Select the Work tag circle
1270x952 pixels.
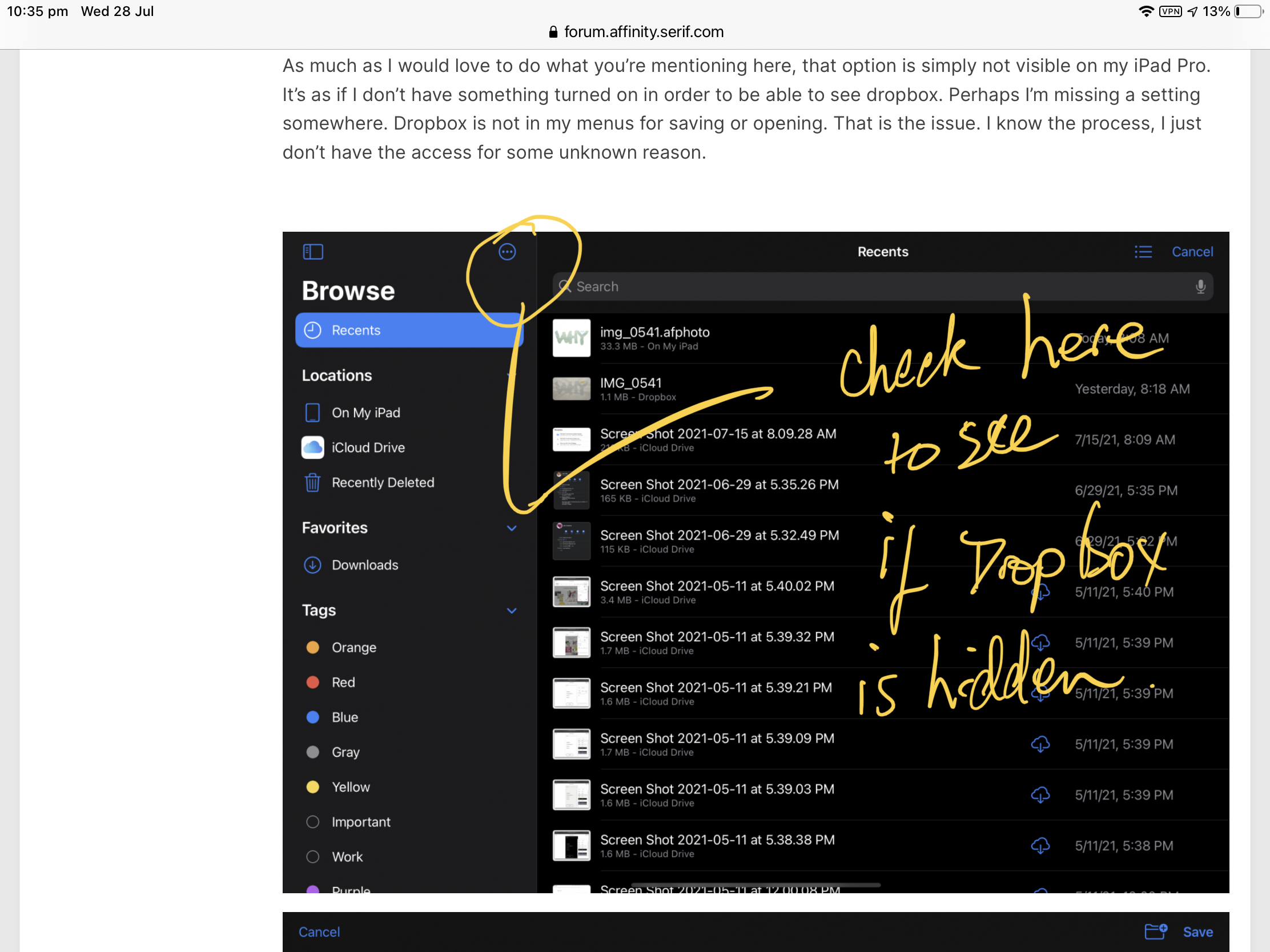[312, 857]
